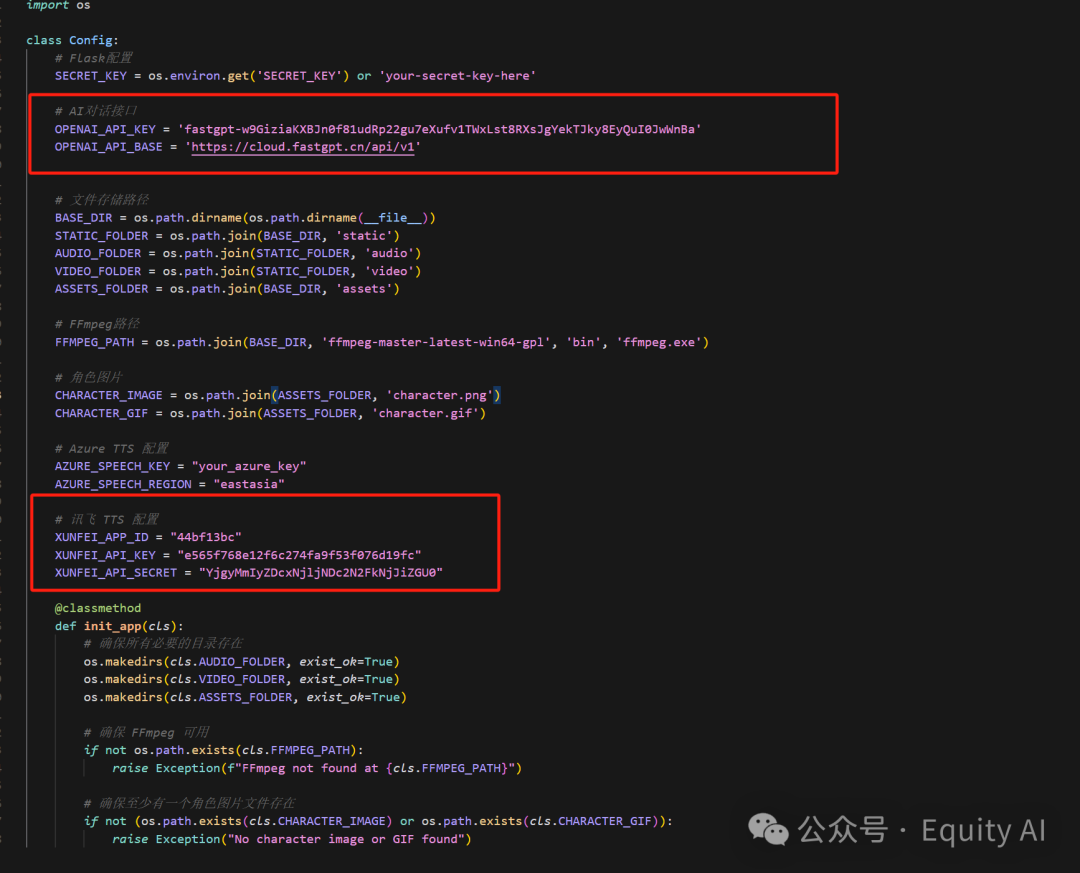The image size is (1080, 873).
Task: Open the cloud.fastgpt.cn API URL link
Action: pyautogui.click(x=302, y=147)
